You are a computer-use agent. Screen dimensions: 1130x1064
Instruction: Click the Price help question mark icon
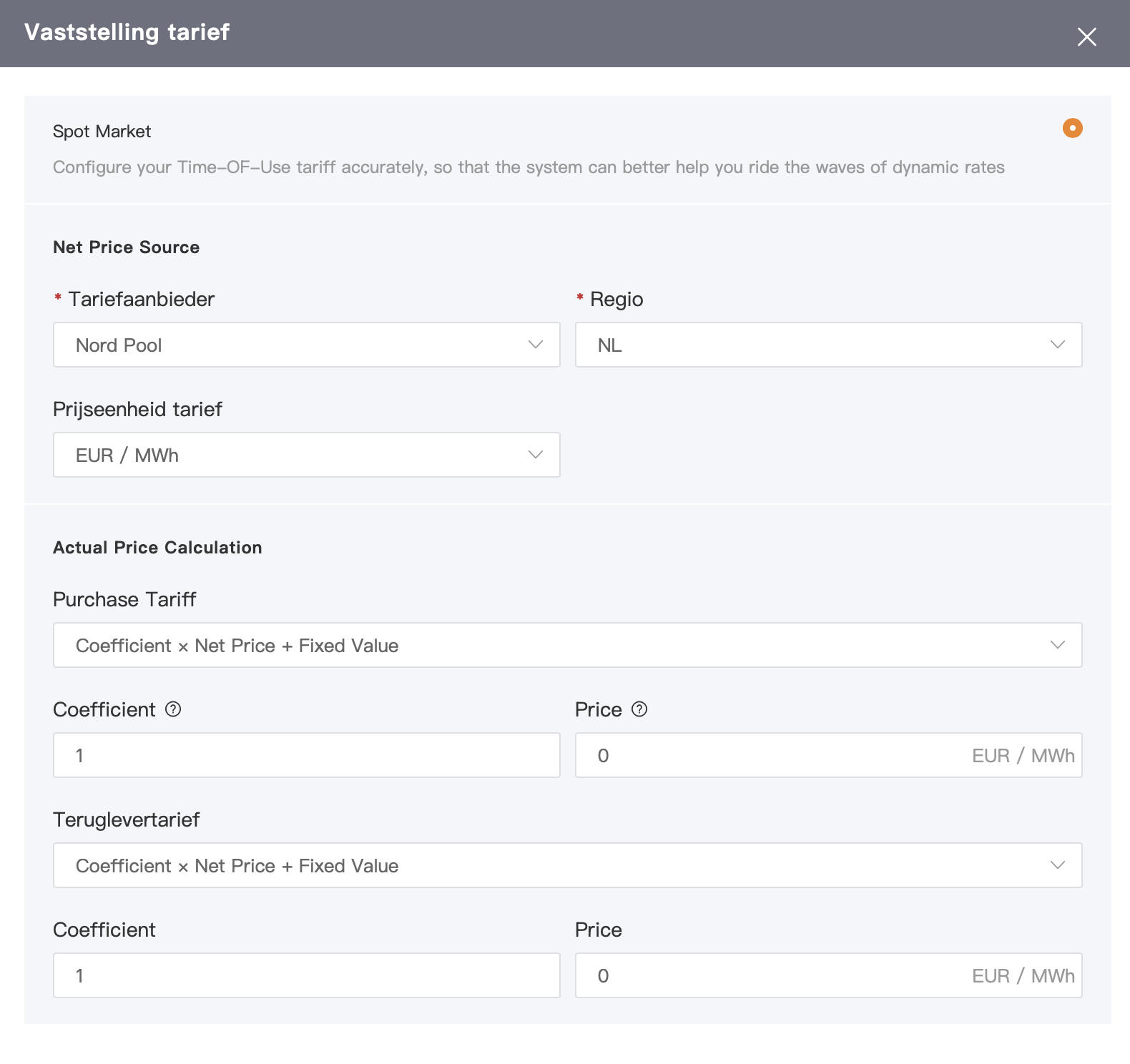[x=639, y=709]
